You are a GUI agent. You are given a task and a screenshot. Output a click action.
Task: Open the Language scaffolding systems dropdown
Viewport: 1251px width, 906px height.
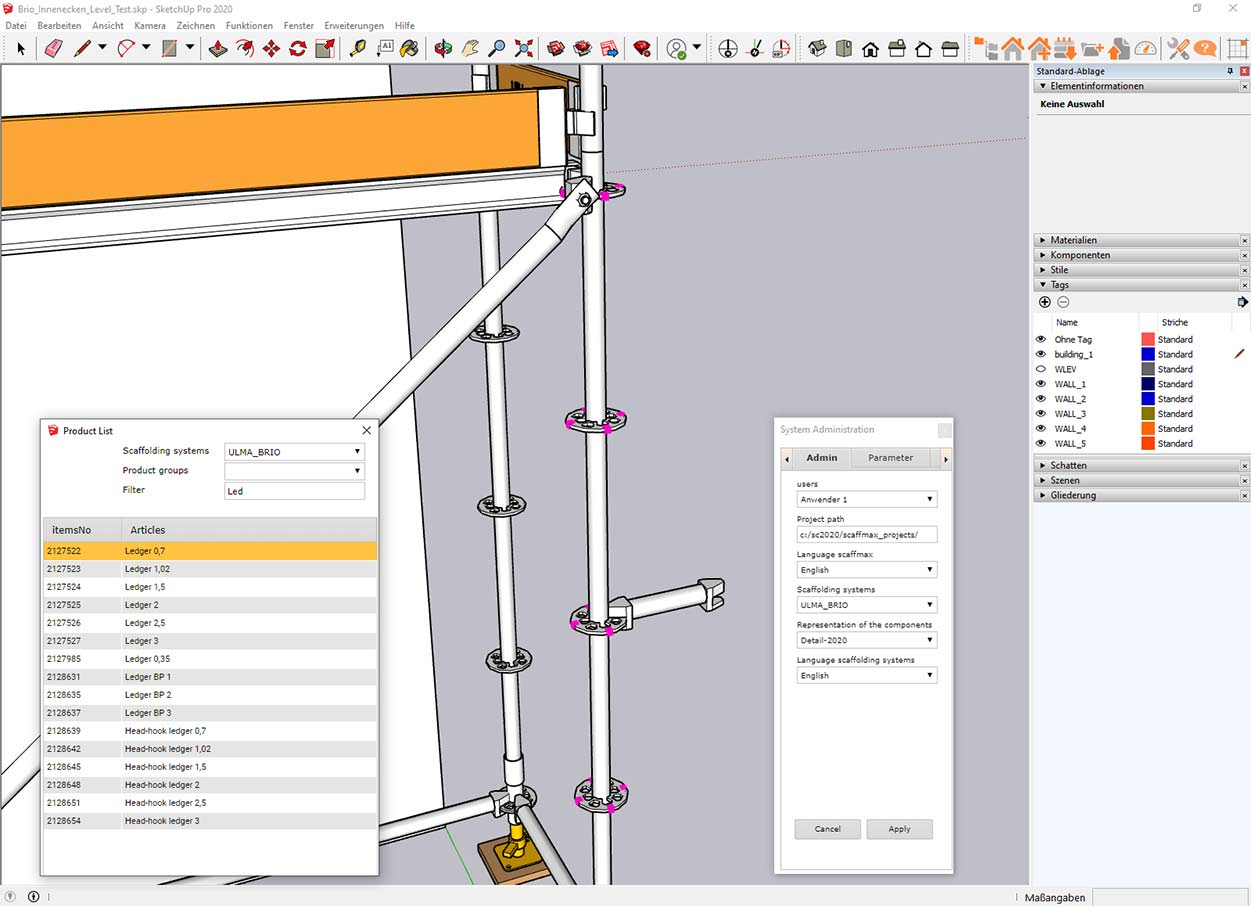[x=867, y=675]
